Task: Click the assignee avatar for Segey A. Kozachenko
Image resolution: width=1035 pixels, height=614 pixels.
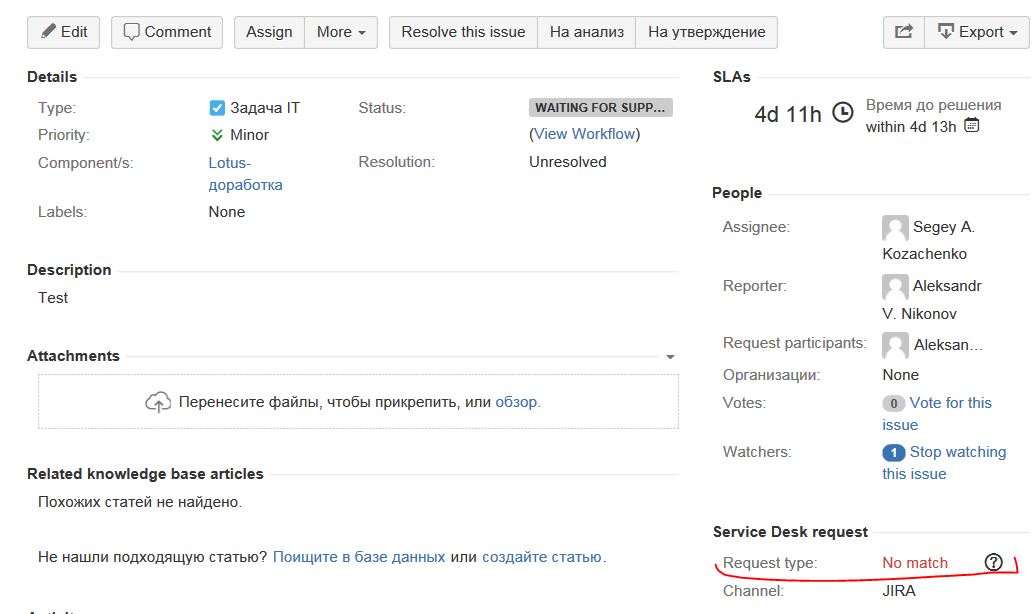Action: tap(895, 228)
